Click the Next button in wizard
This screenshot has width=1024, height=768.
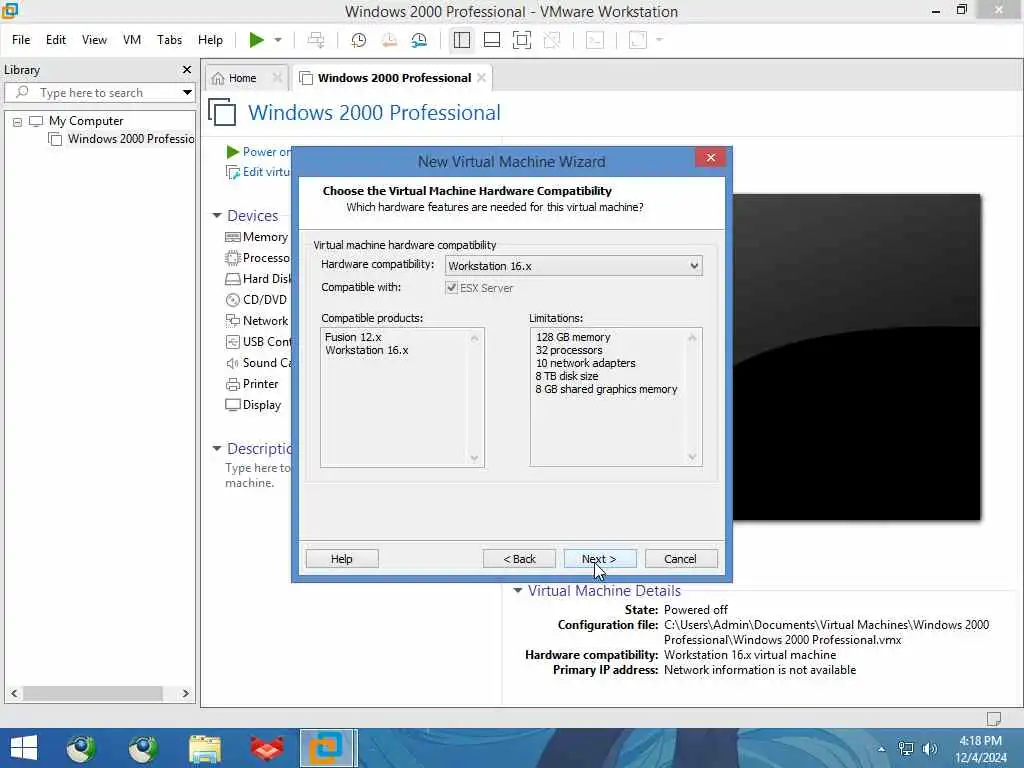coord(600,559)
